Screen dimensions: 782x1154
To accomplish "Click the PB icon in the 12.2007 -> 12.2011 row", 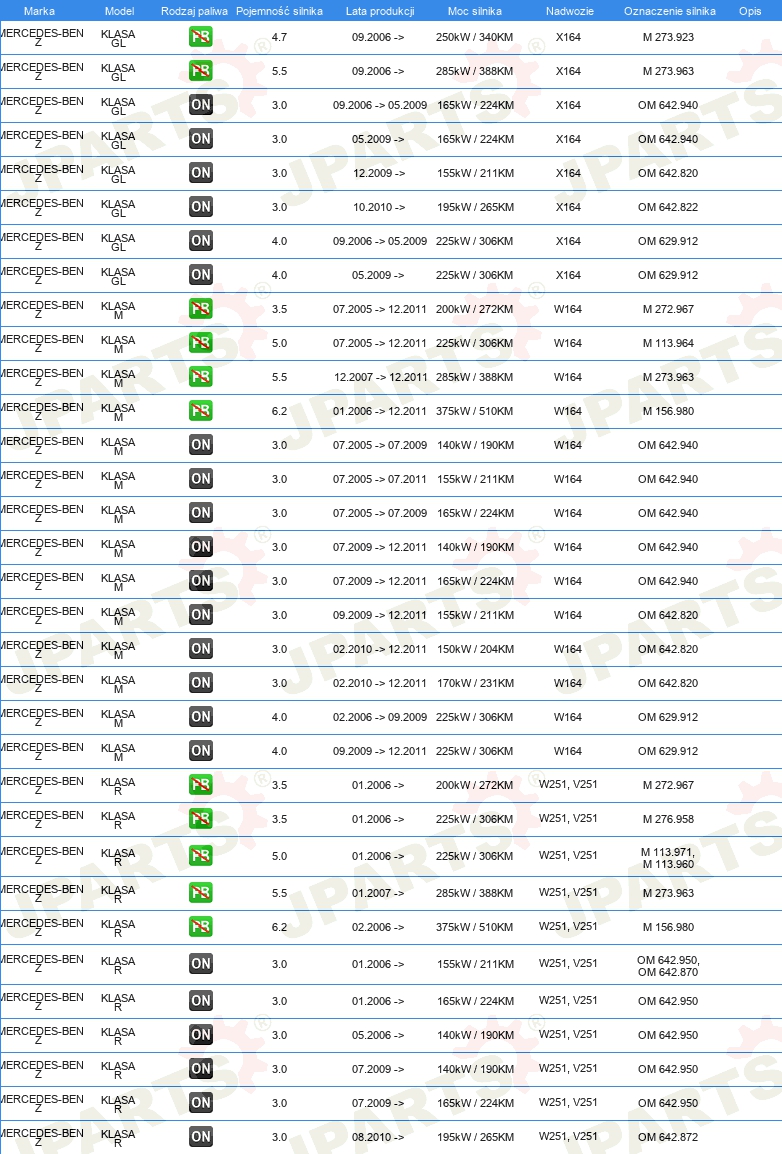I will tap(200, 377).
